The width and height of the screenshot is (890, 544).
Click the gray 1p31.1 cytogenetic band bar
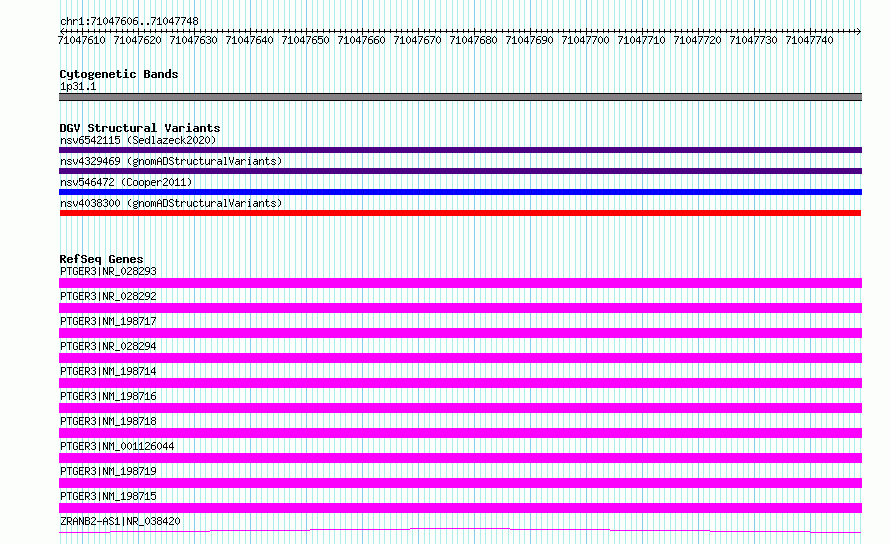460,97
